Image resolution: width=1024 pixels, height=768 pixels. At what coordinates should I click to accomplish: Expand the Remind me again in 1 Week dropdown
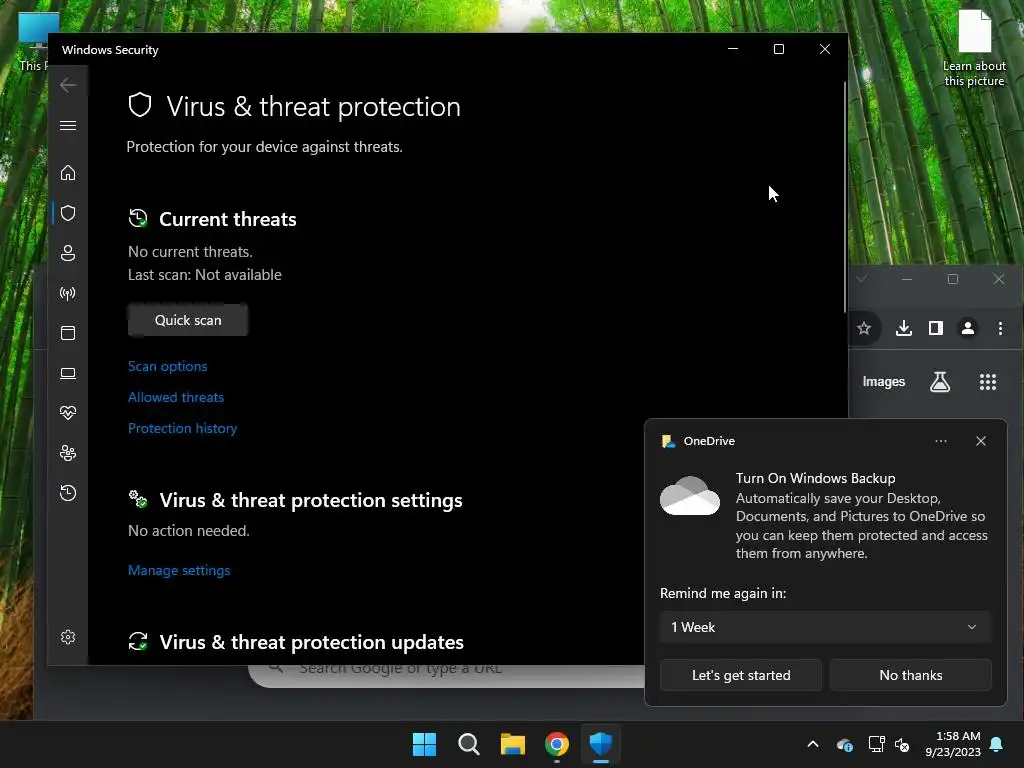tap(825, 628)
